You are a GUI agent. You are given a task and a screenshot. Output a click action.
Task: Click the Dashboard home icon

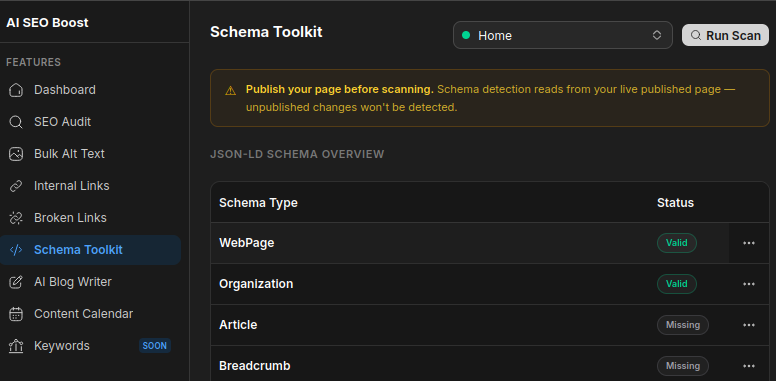click(x=16, y=90)
